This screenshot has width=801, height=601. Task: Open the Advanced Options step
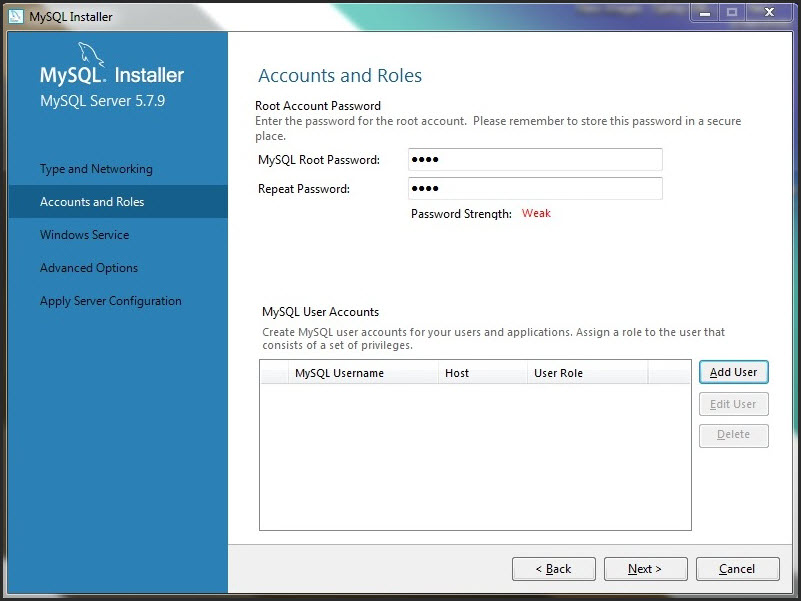point(89,268)
